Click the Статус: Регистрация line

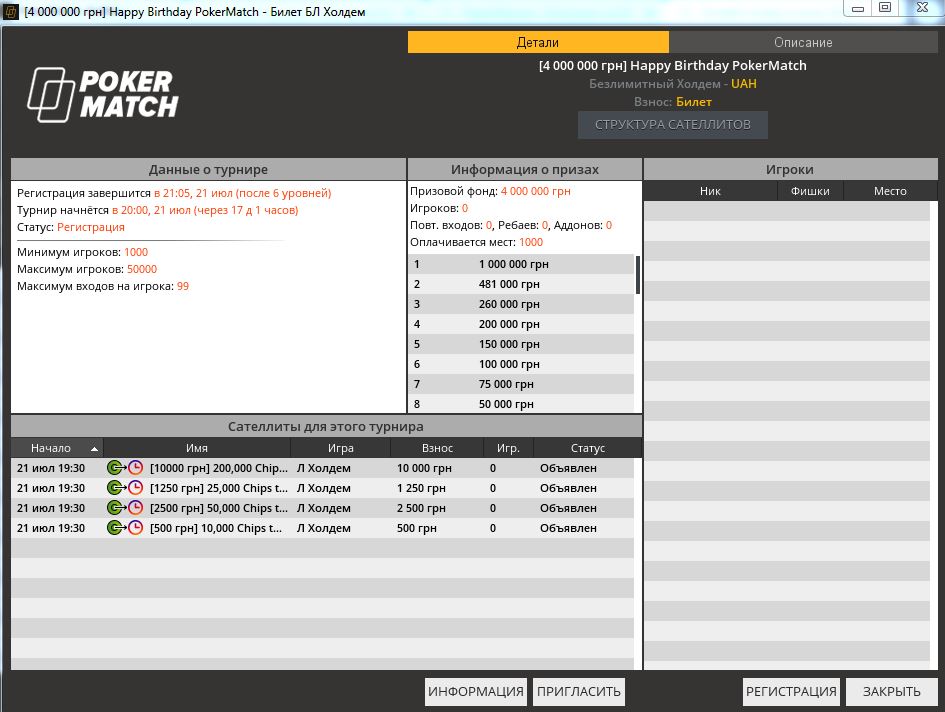pos(71,227)
